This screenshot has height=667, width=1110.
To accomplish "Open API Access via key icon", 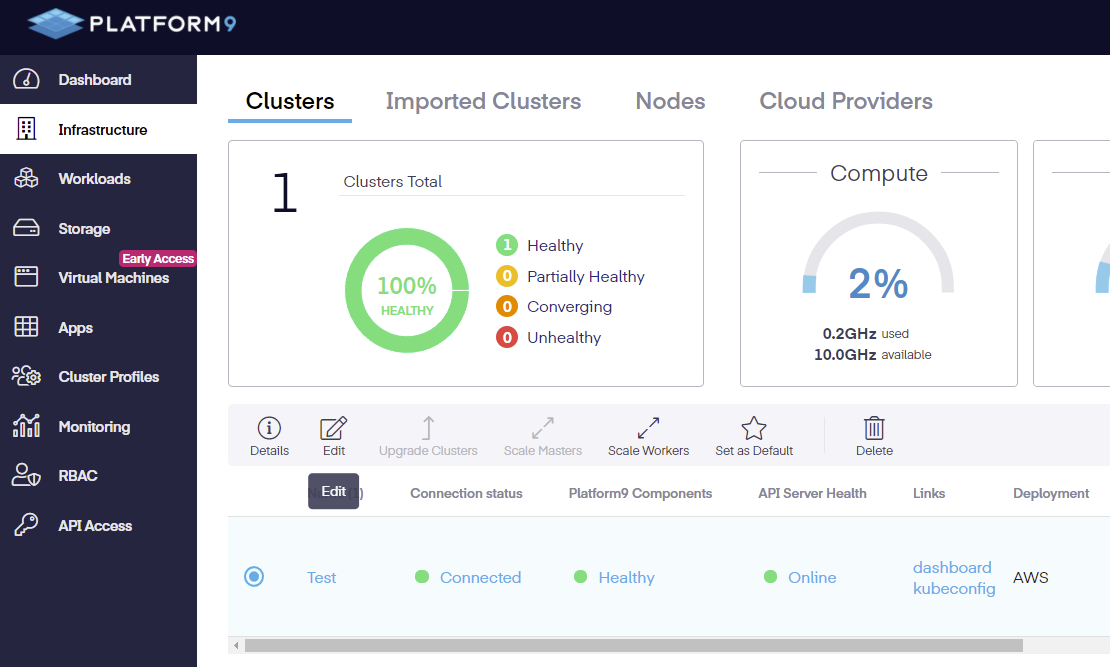I will tap(27, 526).
